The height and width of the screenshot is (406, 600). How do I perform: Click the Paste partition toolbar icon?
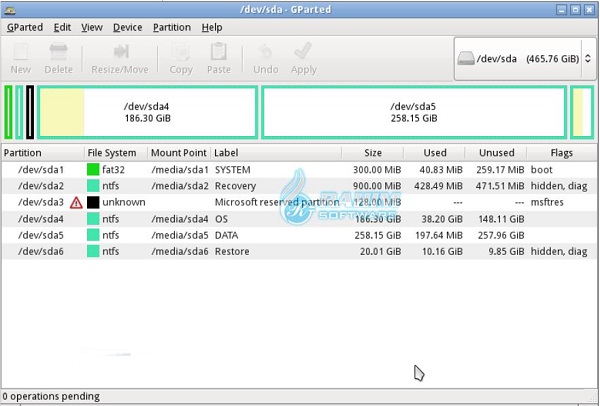click(218, 52)
